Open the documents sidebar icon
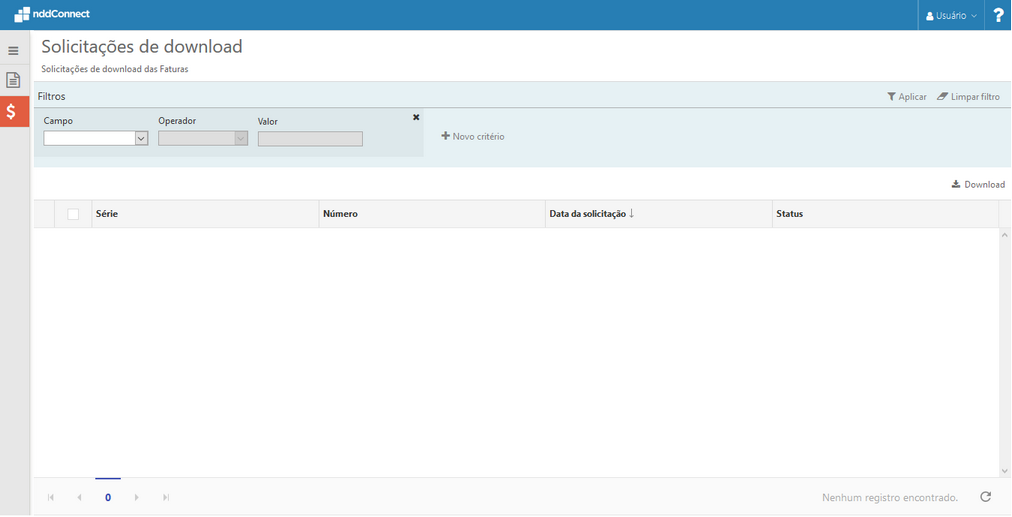 [13, 80]
